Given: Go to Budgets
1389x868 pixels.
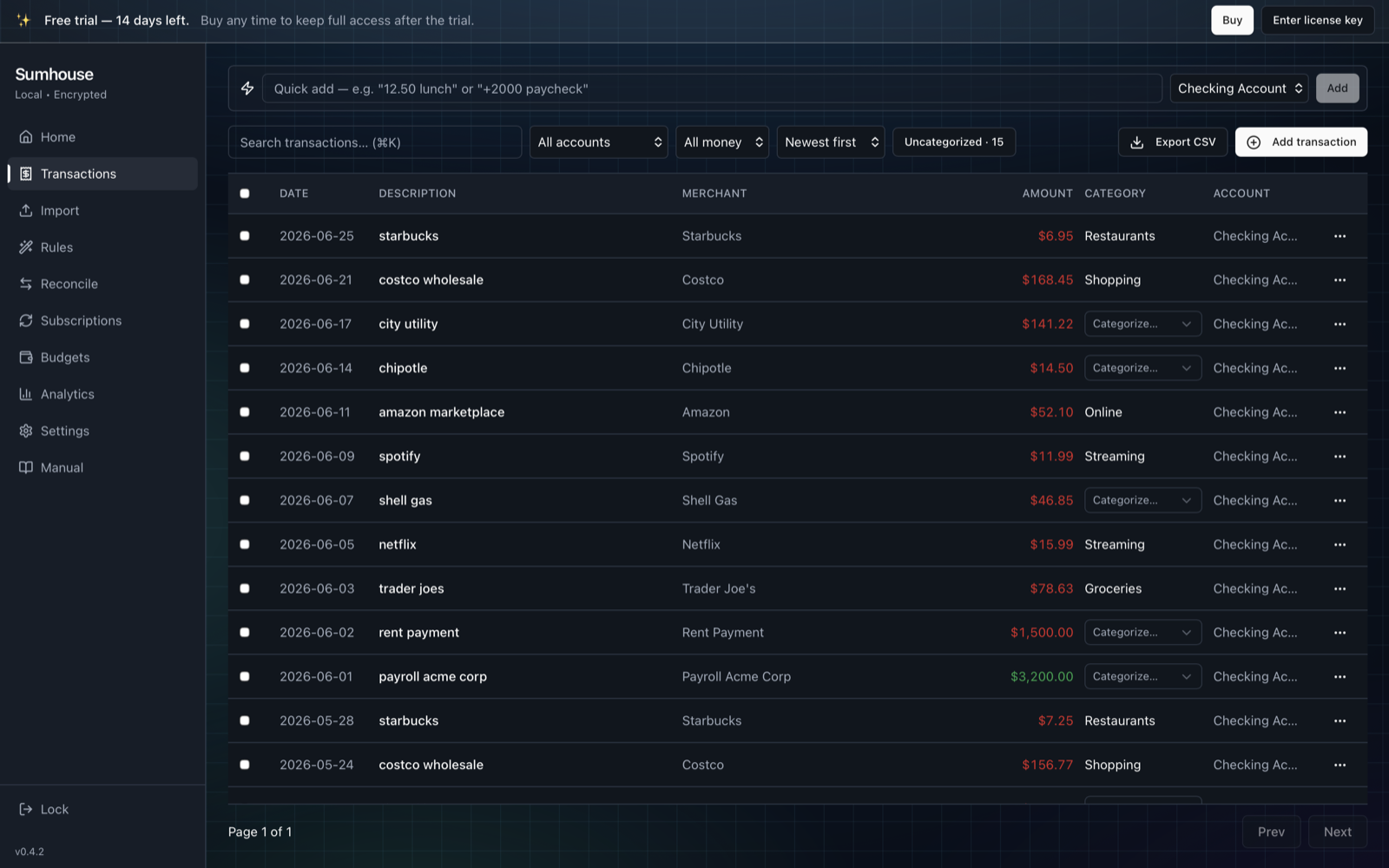Looking at the screenshot, I should 102,358.
